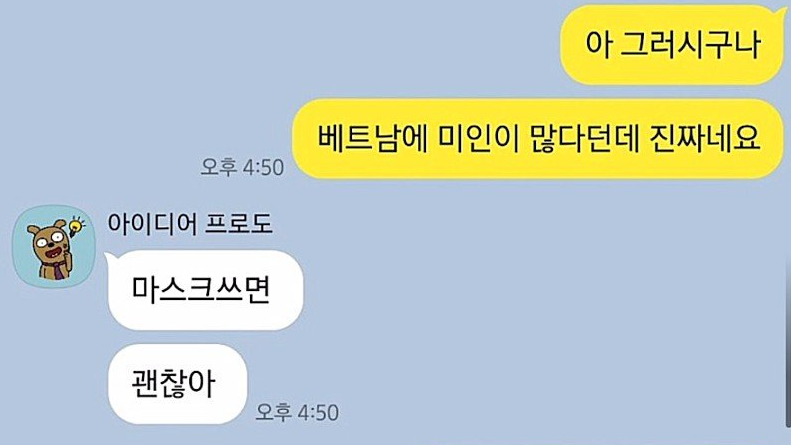The width and height of the screenshot is (791, 445).
Task: Click timestamp 오후 4:50 beside yellow bubble
Action: pos(242,167)
